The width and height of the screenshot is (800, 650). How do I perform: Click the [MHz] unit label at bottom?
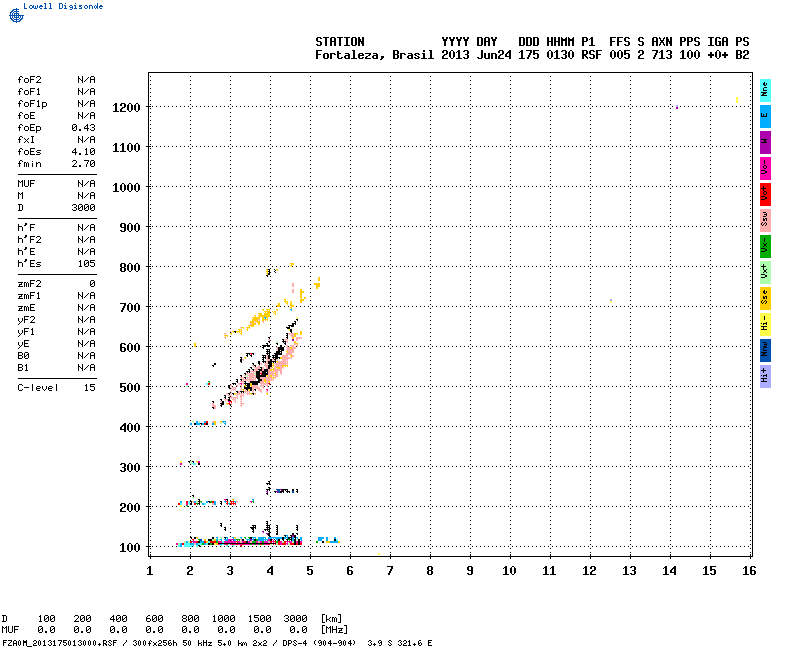coord(334,630)
